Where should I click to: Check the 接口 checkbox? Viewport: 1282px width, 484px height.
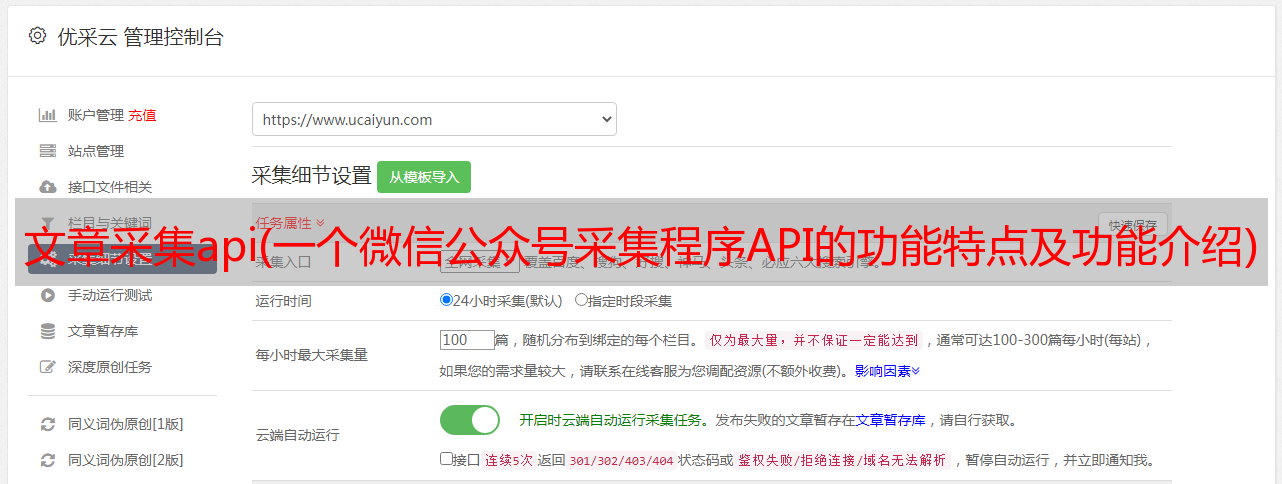click(x=446, y=460)
